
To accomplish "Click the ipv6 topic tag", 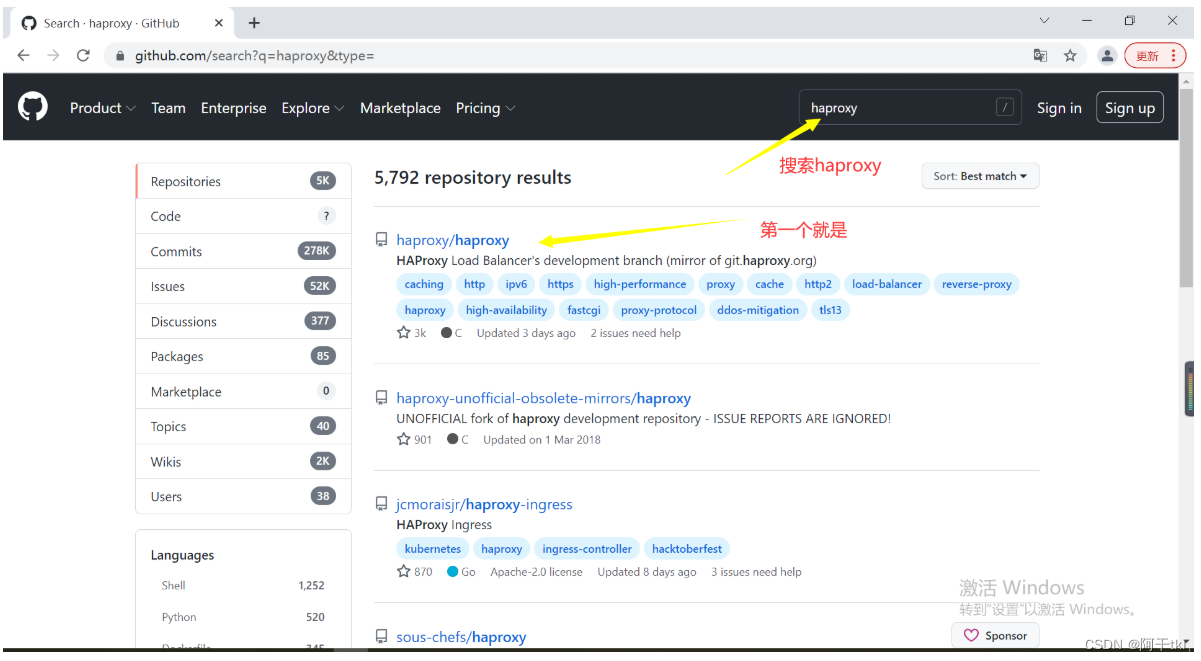I will pyautogui.click(x=517, y=284).
